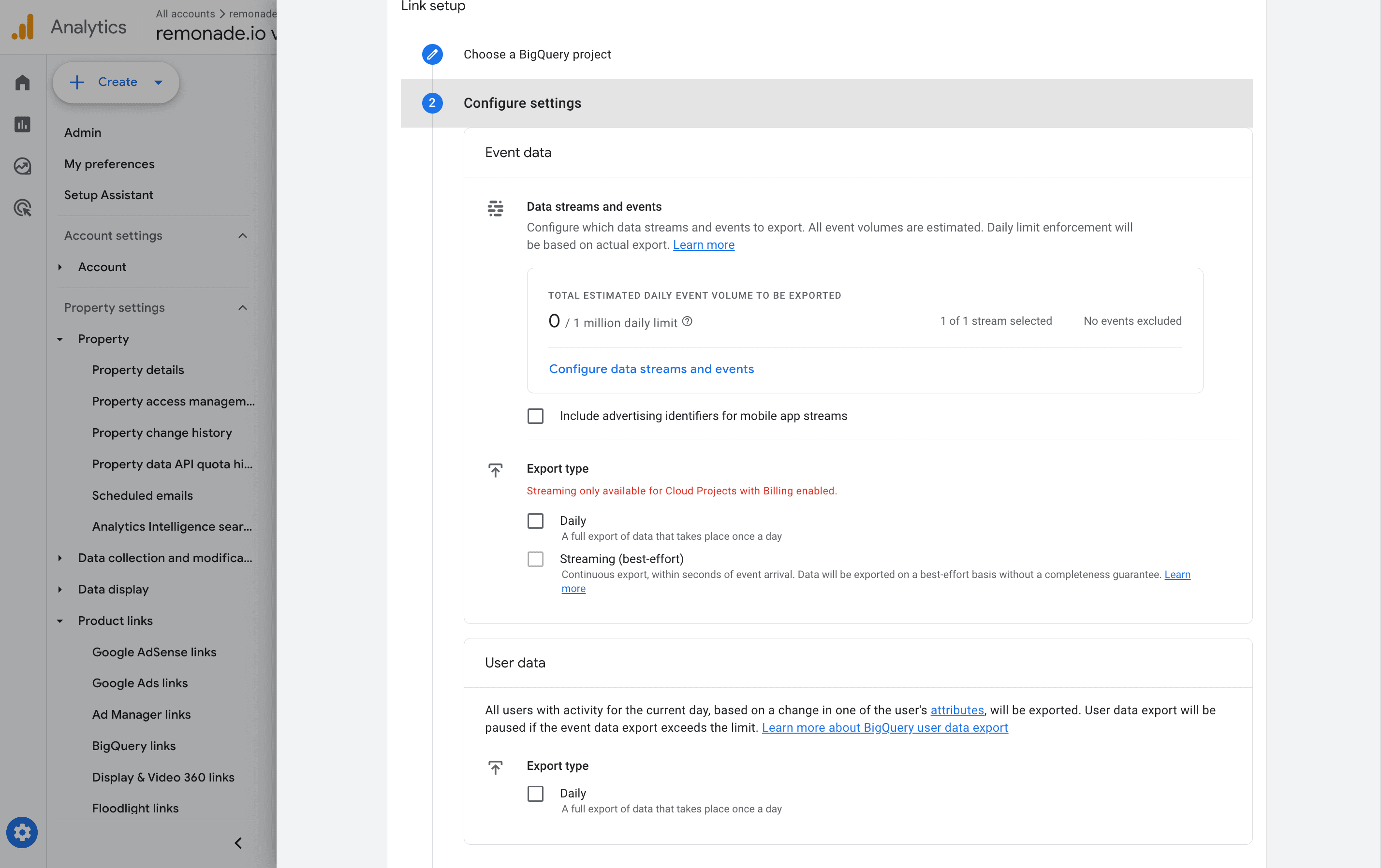Open Setup Assistant menu item
Screen dimensions: 1381x868
pyautogui.click(x=108, y=195)
